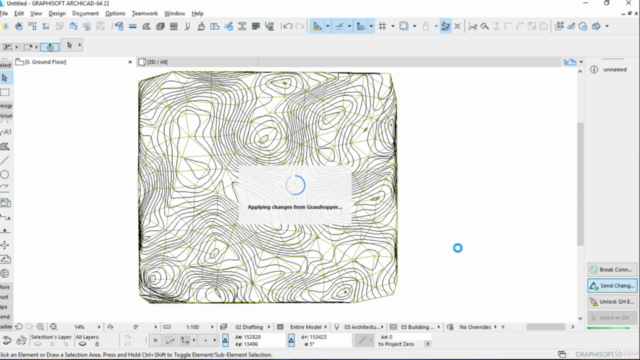Viewport: 640px width, 360px height.
Task: Expand the snap guides options arrow
Action: pos(349,26)
